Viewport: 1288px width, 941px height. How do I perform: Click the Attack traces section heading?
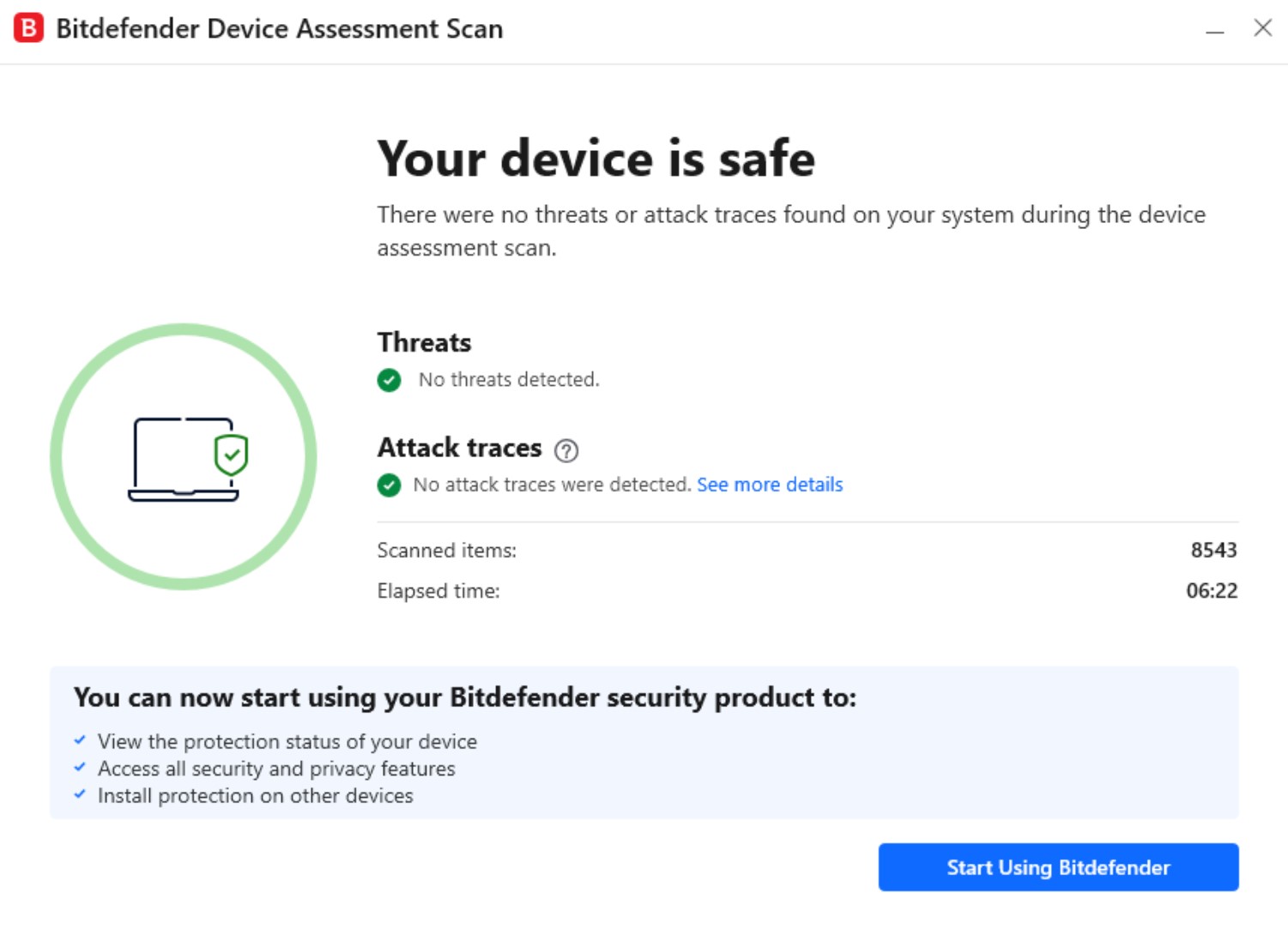pyautogui.click(x=459, y=448)
